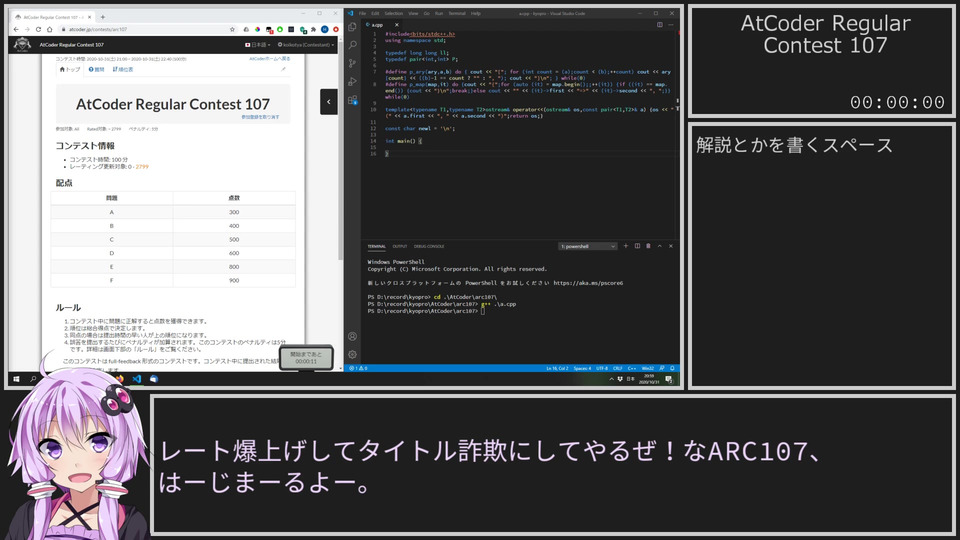Open the 日本語 language dropdown on AtCoder
This screenshot has width=960, height=540.
[x=258, y=45]
